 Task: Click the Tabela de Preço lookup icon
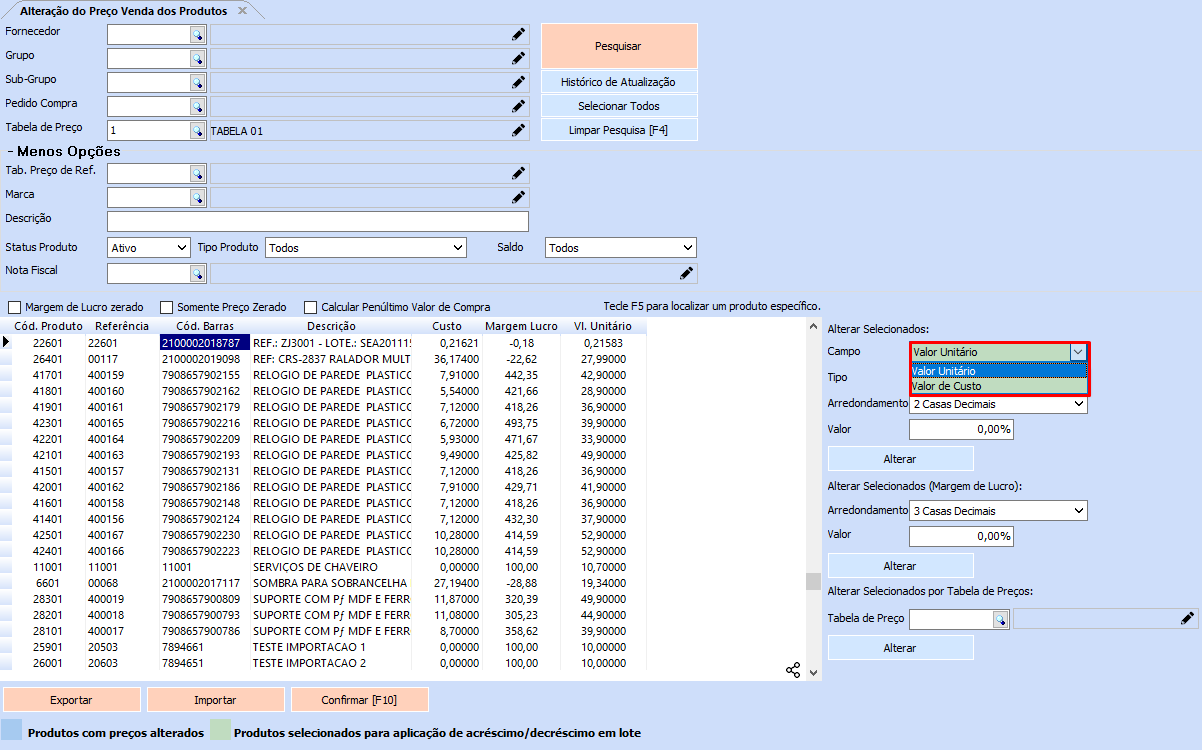point(198,130)
